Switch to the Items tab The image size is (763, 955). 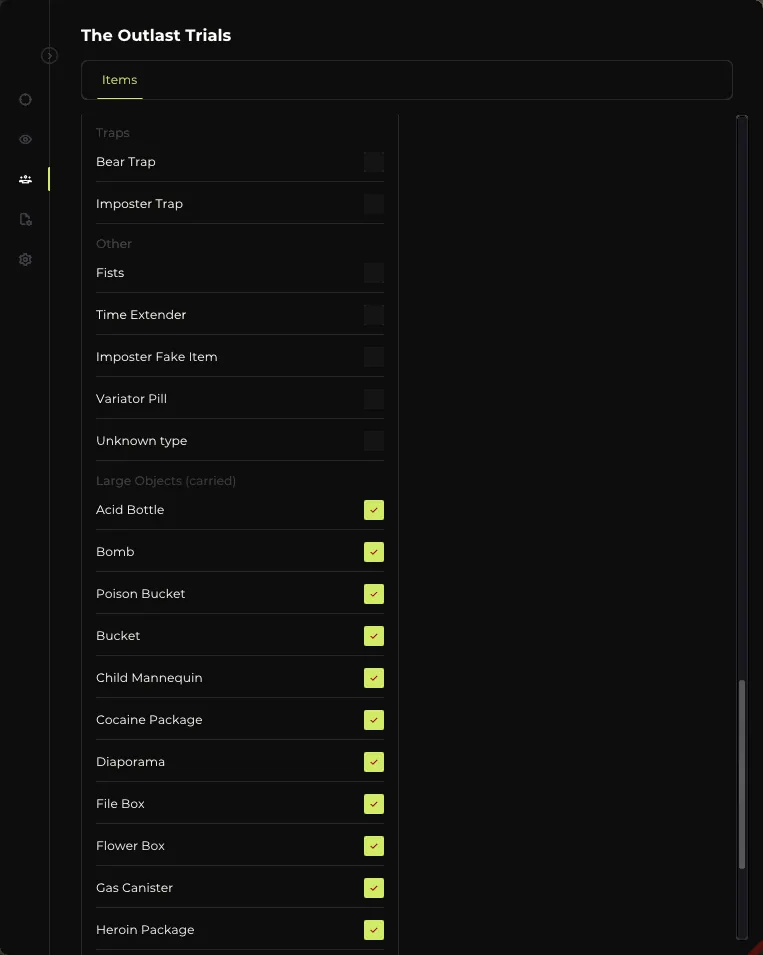coord(119,80)
